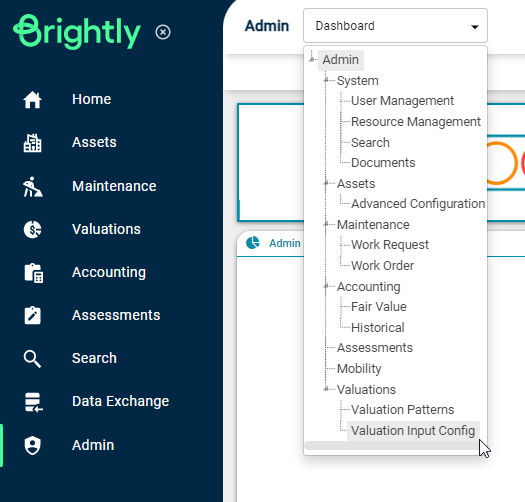Collapse the Valuations tree expander

click(x=326, y=389)
